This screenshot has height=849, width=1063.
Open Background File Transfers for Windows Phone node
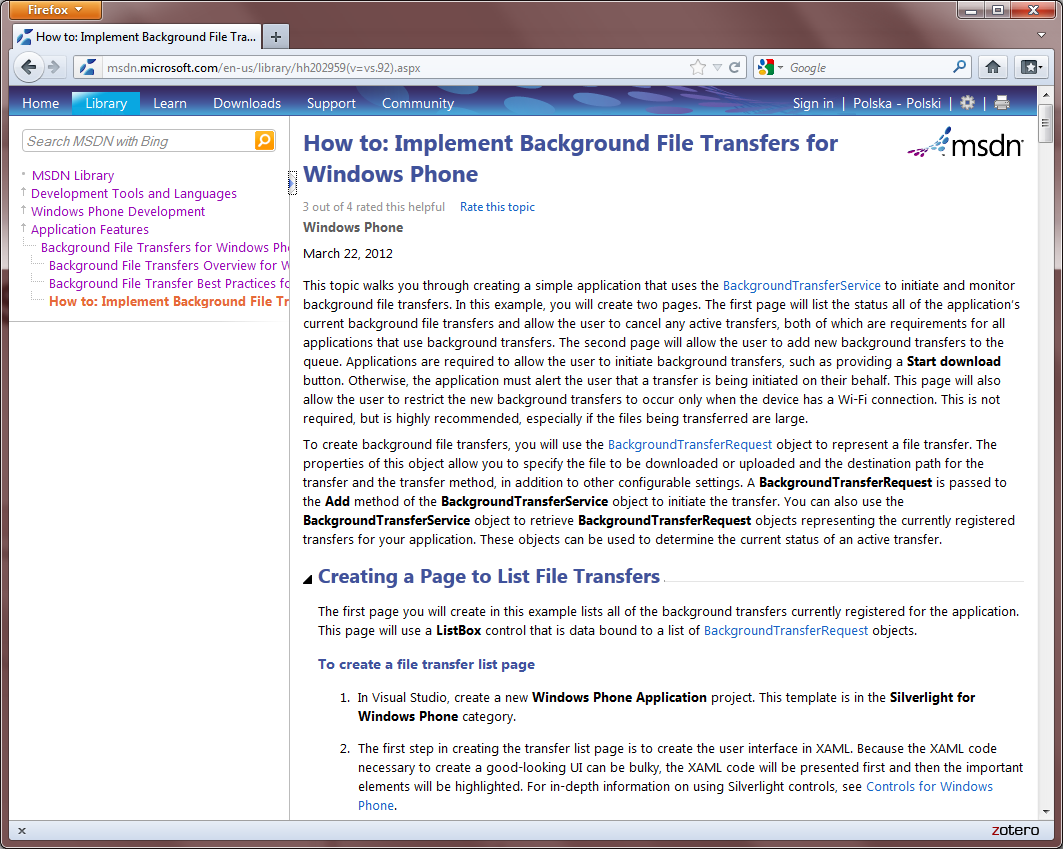(165, 248)
